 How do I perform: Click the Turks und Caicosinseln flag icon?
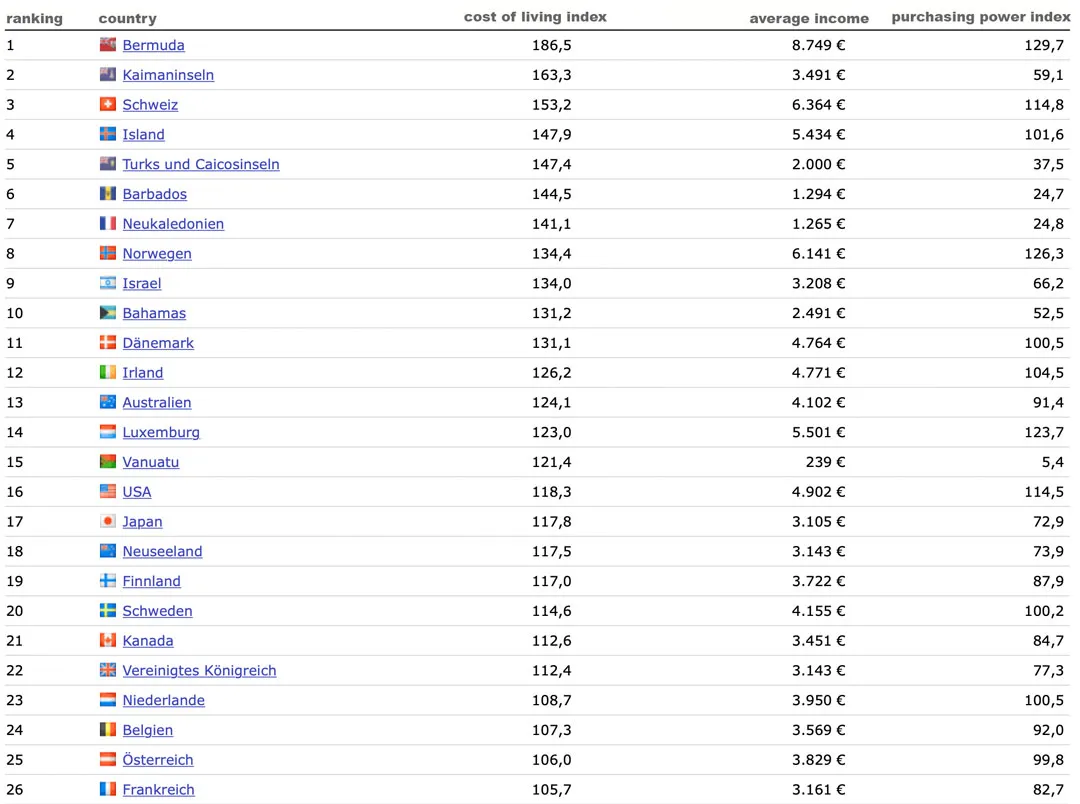(x=107, y=163)
